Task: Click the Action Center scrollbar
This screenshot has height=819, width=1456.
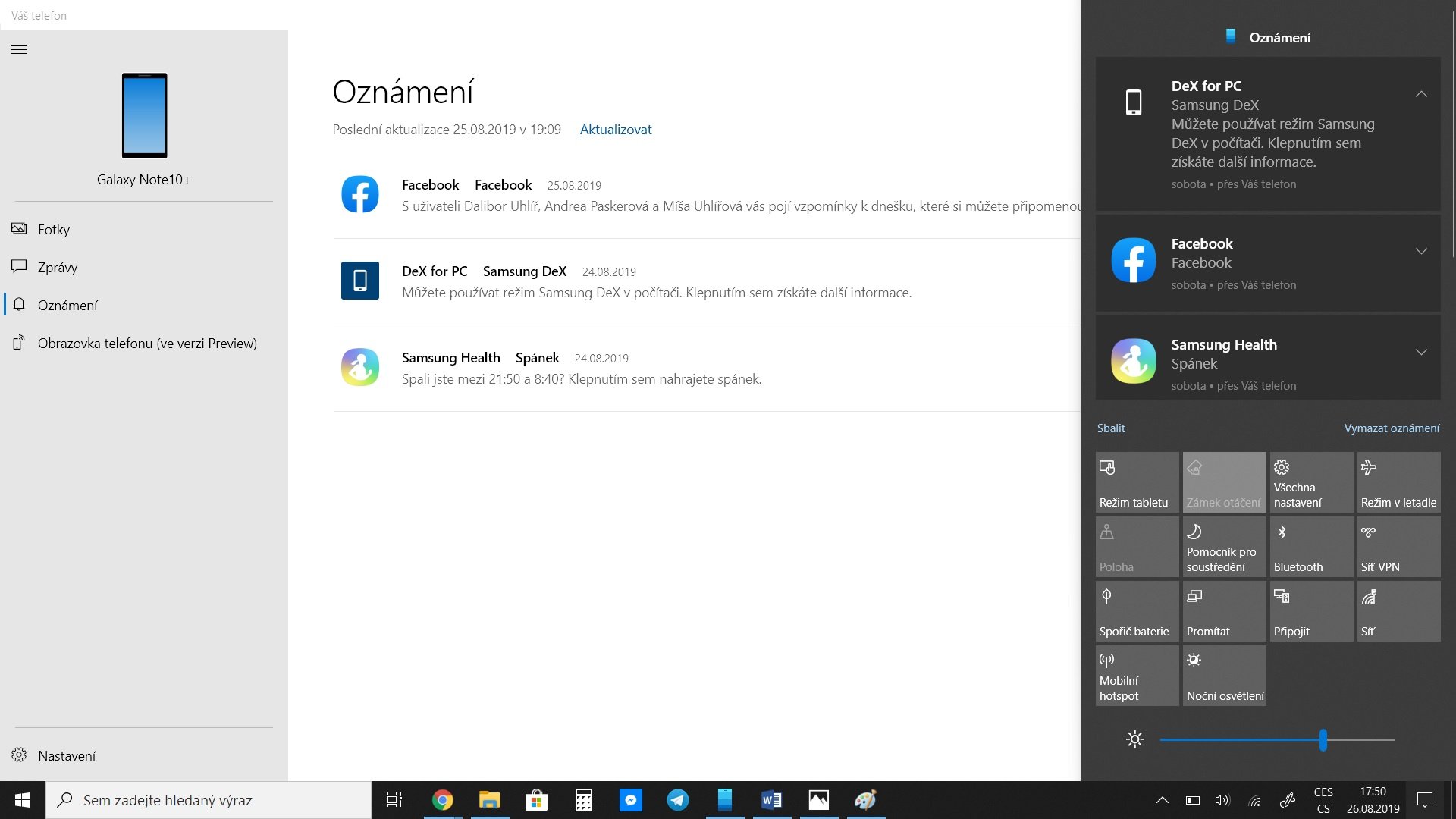Action: click(x=1453, y=133)
